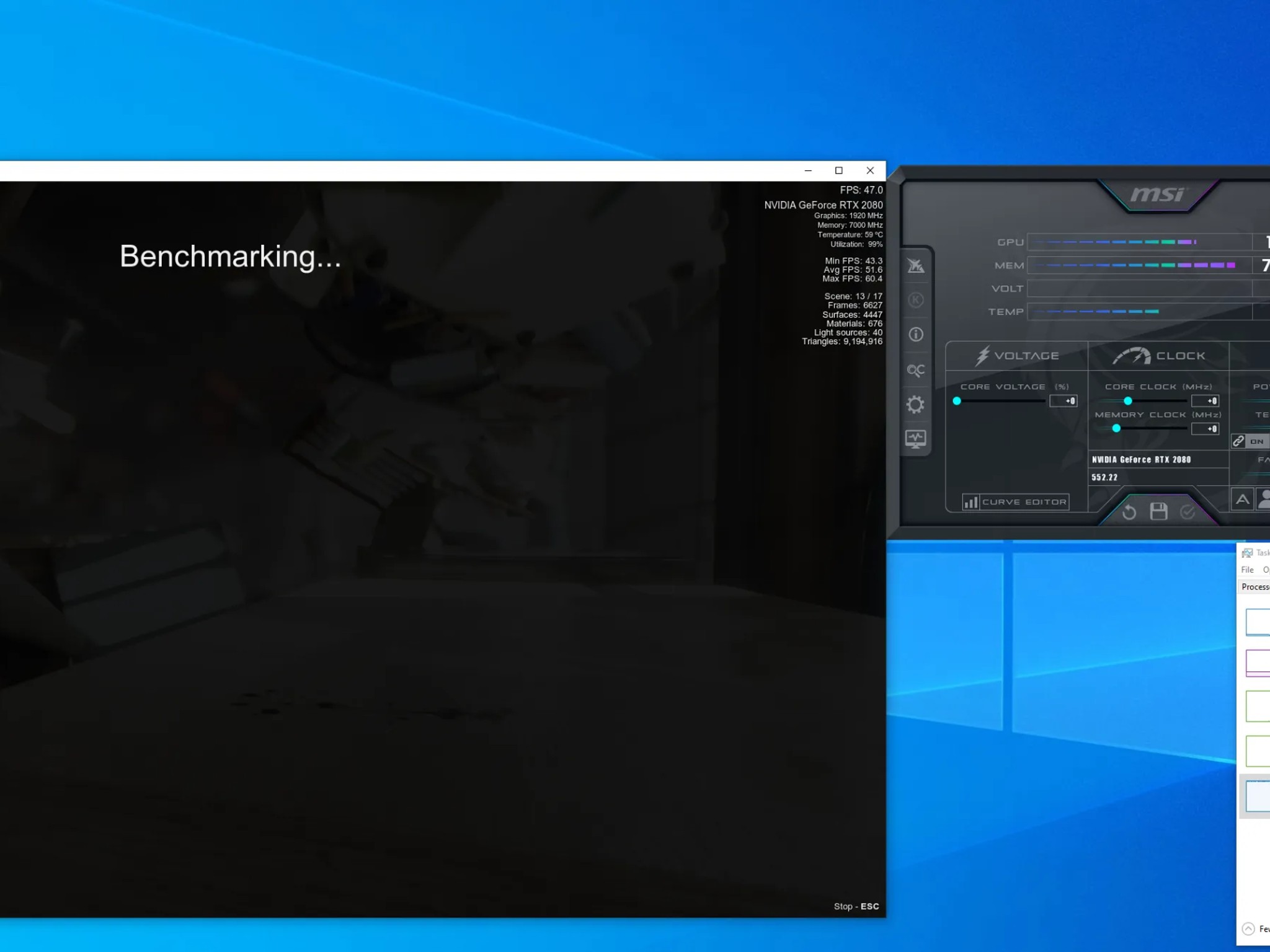The width and height of the screenshot is (1270, 952).
Task: Click the MSI dragon-wing startup icon
Action: (916, 267)
